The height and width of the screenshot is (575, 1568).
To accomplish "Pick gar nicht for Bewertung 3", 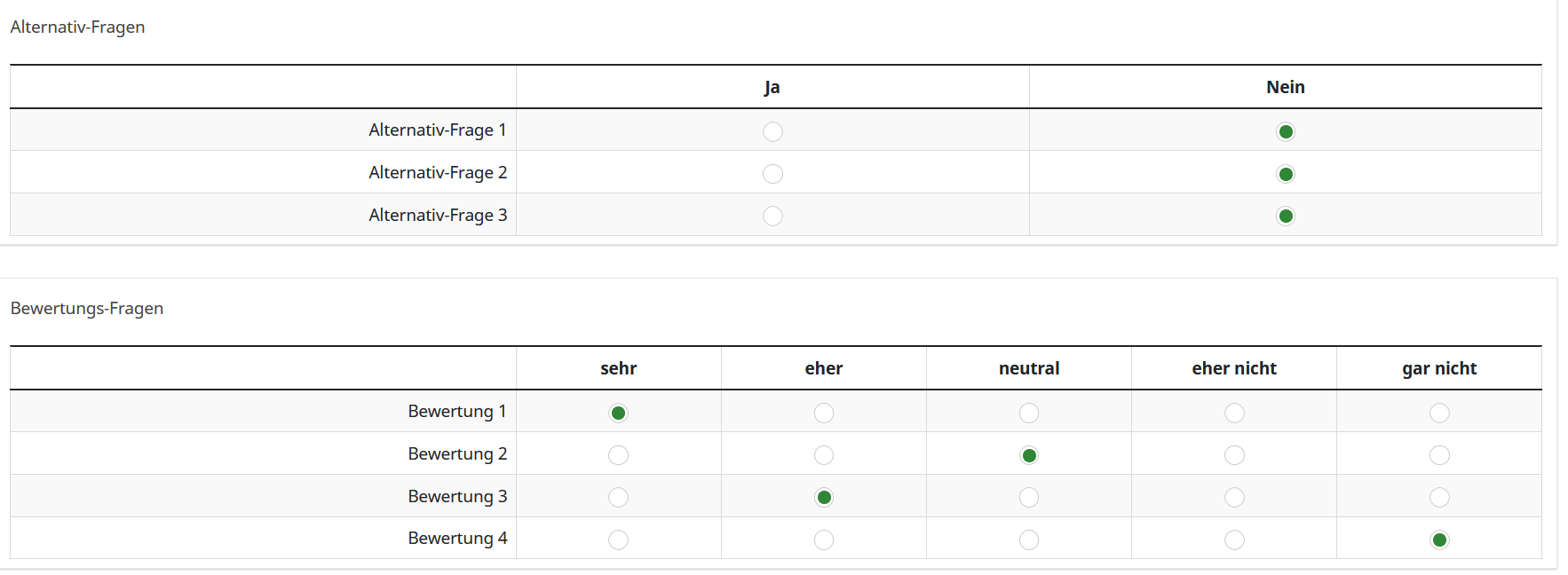I will (x=1439, y=497).
